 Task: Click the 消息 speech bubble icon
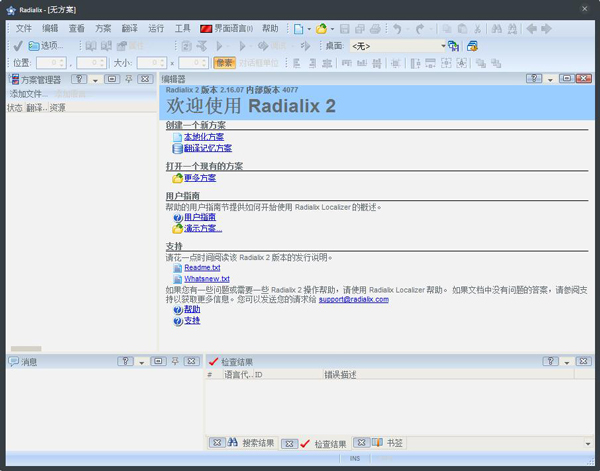(13, 361)
